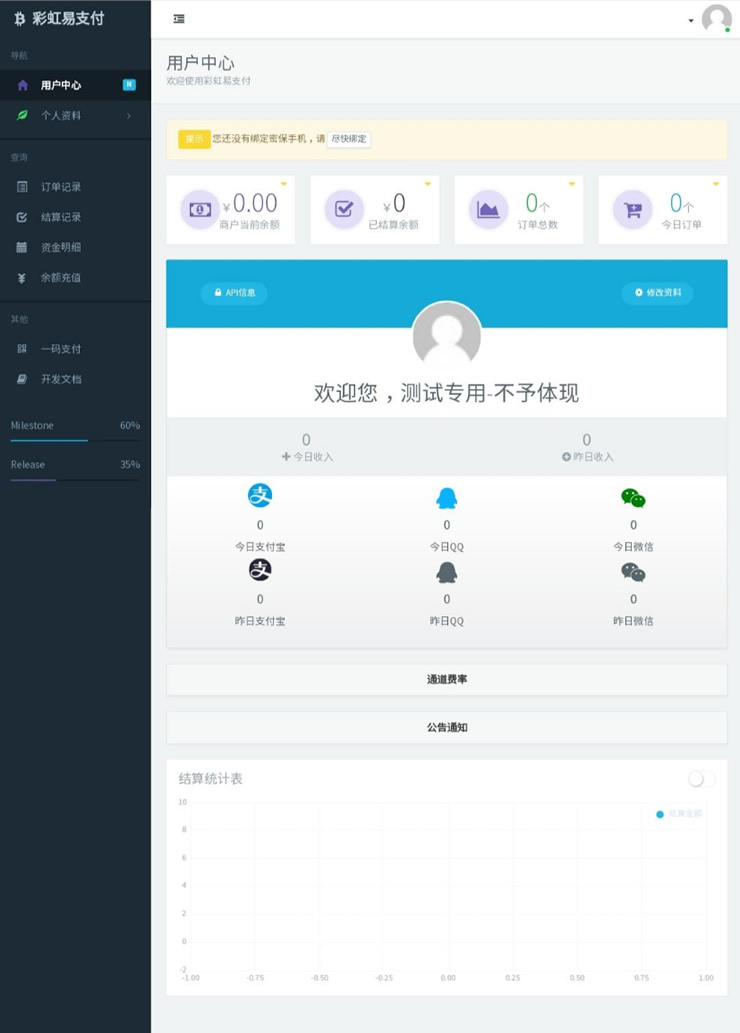Open 订单记录 in the sidebar

click(x=61, y=187)
